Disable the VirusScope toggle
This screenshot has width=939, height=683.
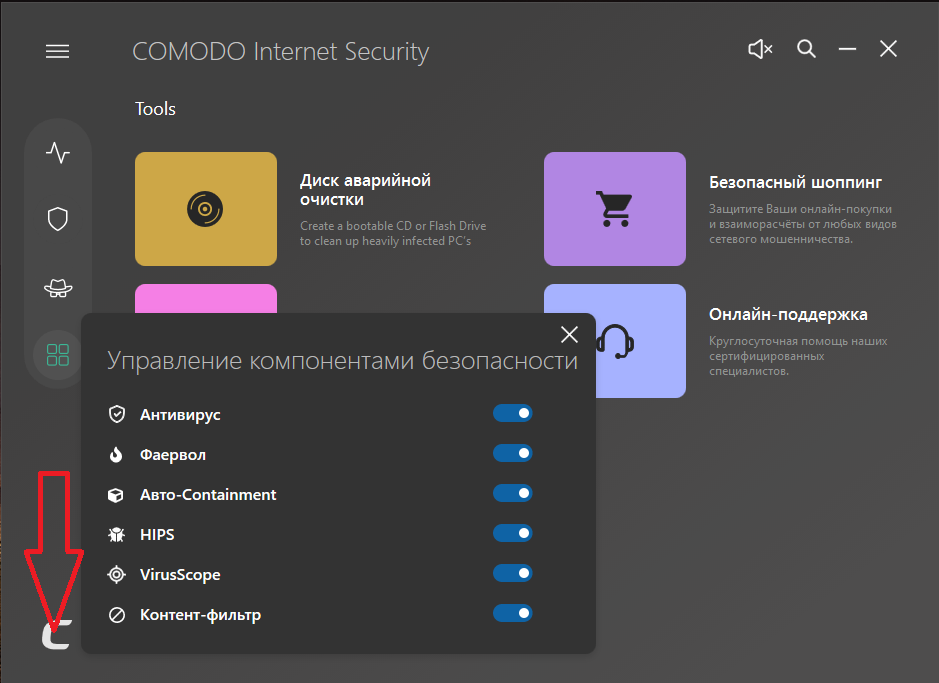pos(513,573)
